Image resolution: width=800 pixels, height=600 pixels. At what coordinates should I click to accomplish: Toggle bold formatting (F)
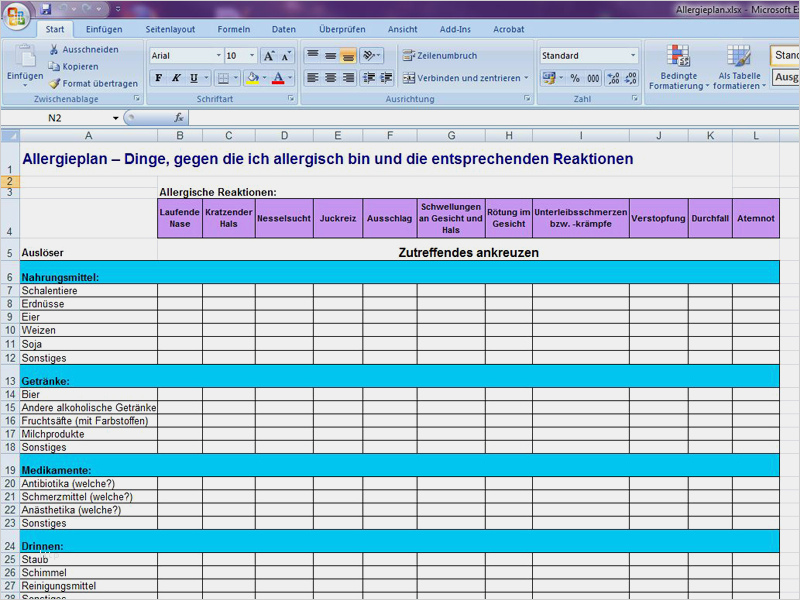(158, 78)
